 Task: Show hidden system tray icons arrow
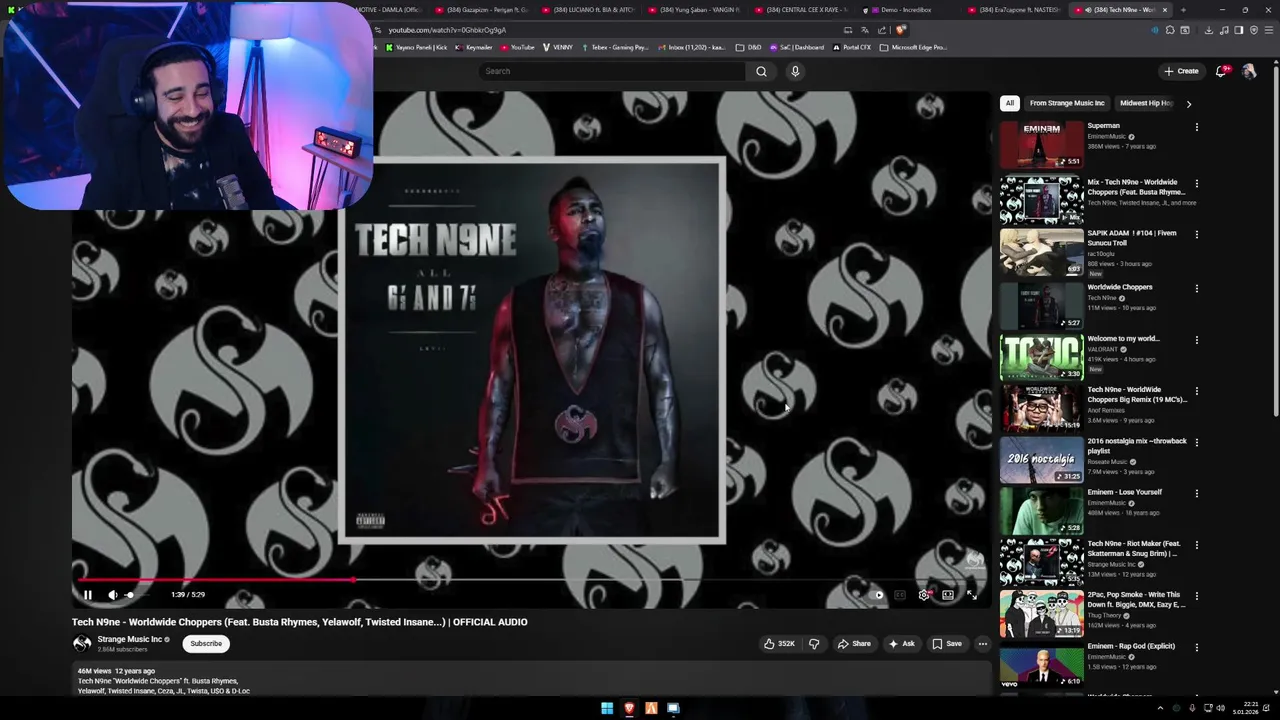click(x=1160, y=708)
